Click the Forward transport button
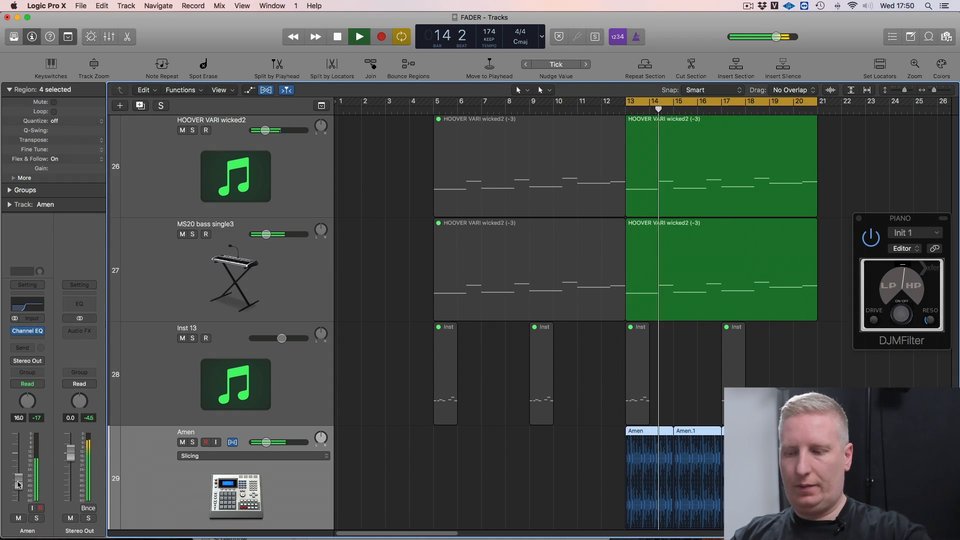Viewport: 960px width, 540px height. (315, 37)
